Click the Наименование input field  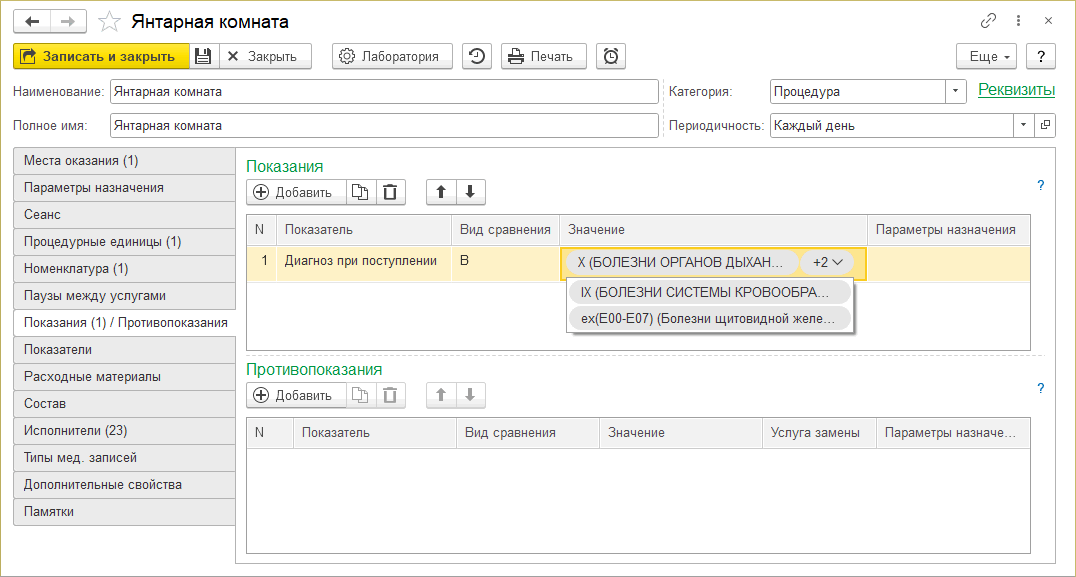click(384, 91)
